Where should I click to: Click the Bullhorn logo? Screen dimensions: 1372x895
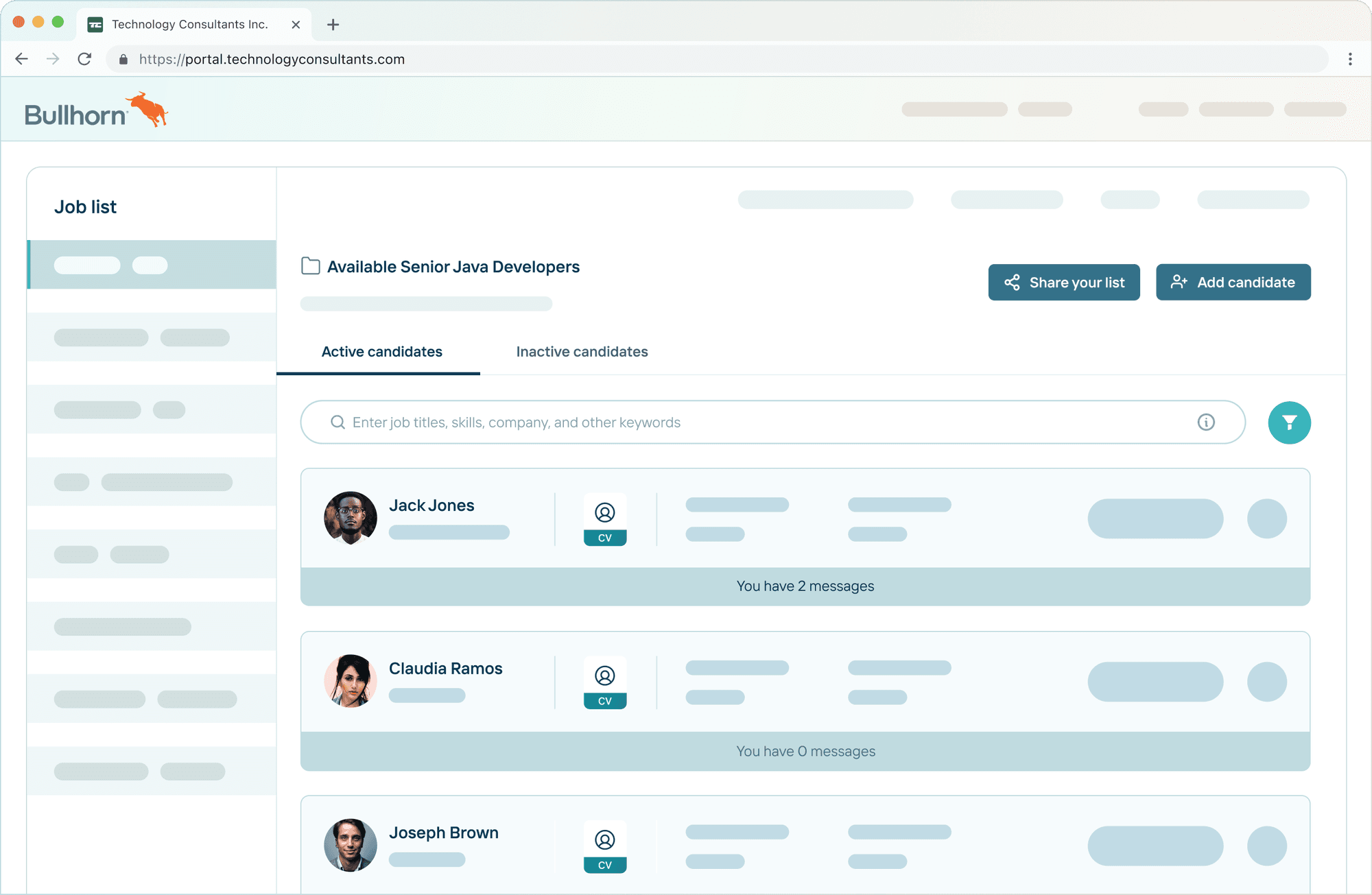click(95, 110)
